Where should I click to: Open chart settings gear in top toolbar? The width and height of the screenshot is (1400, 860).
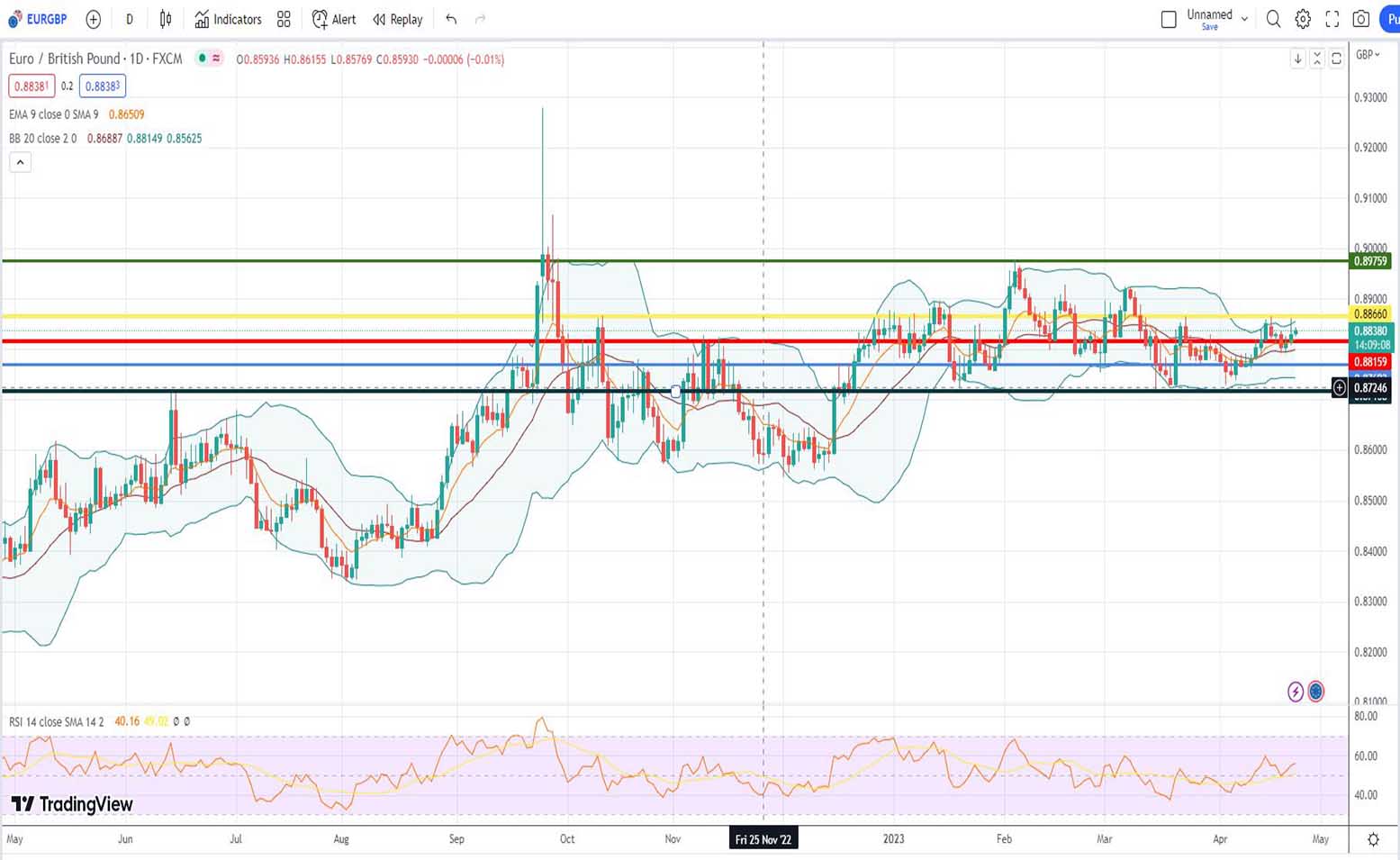tap(1303, 19)
